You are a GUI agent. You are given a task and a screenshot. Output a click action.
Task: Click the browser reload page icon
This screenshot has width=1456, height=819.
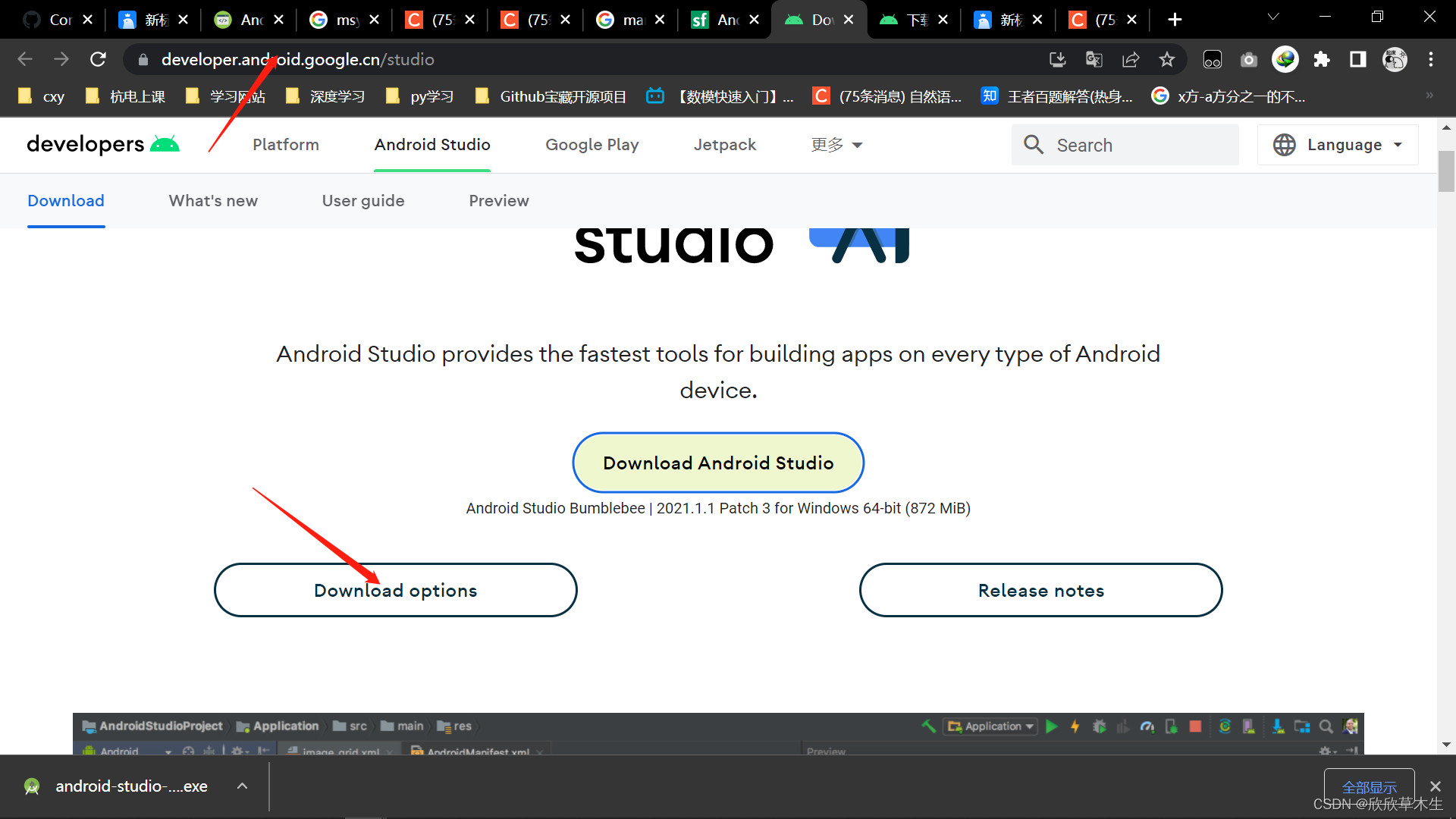point(98,59)
